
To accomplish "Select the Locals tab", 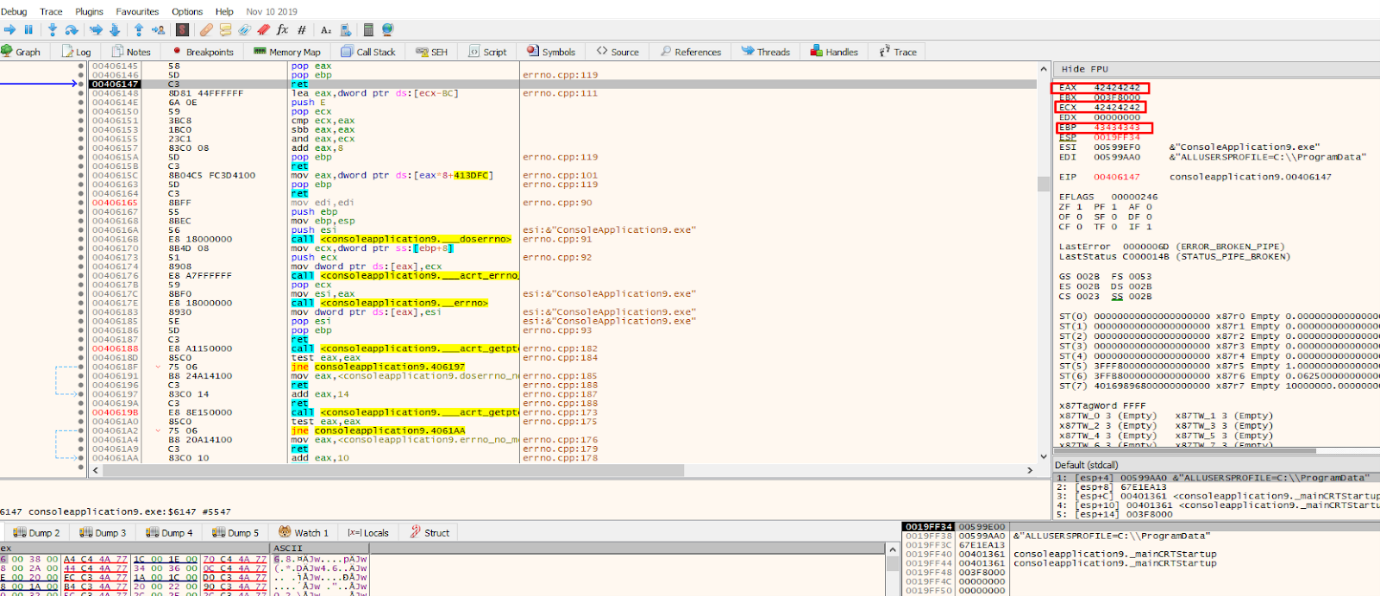I will tap(368, 533).
